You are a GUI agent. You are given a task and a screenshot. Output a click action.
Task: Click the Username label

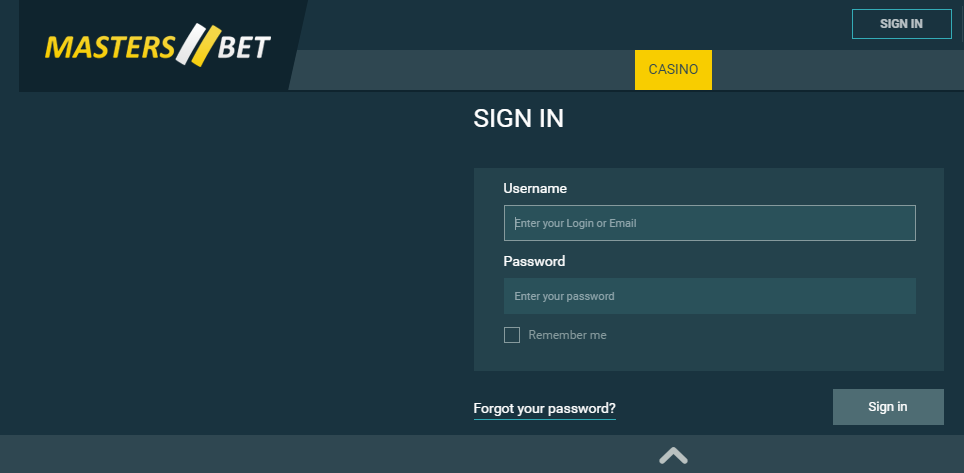tap(535, 188)
